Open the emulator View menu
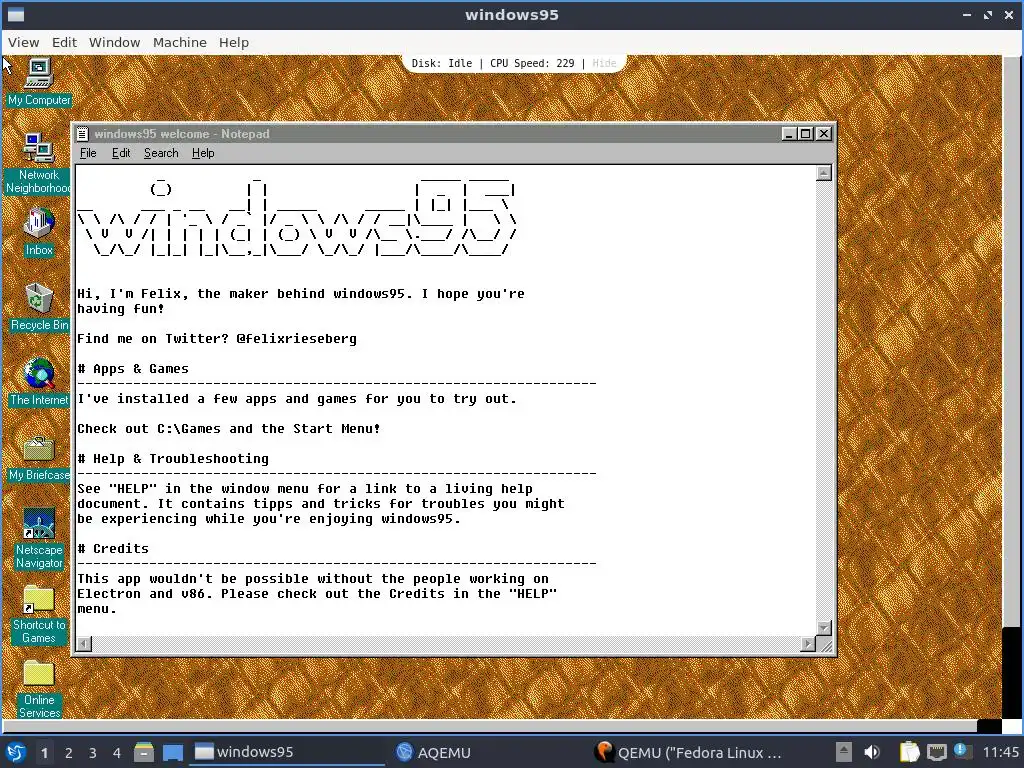1024x768 pixels. click(x=24, y=42)
